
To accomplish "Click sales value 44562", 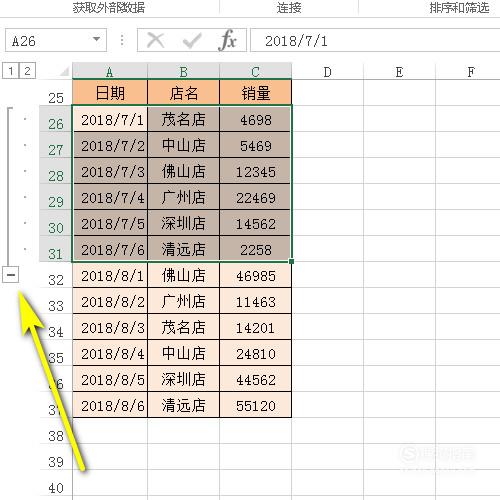I will click(x=255, y=379).
